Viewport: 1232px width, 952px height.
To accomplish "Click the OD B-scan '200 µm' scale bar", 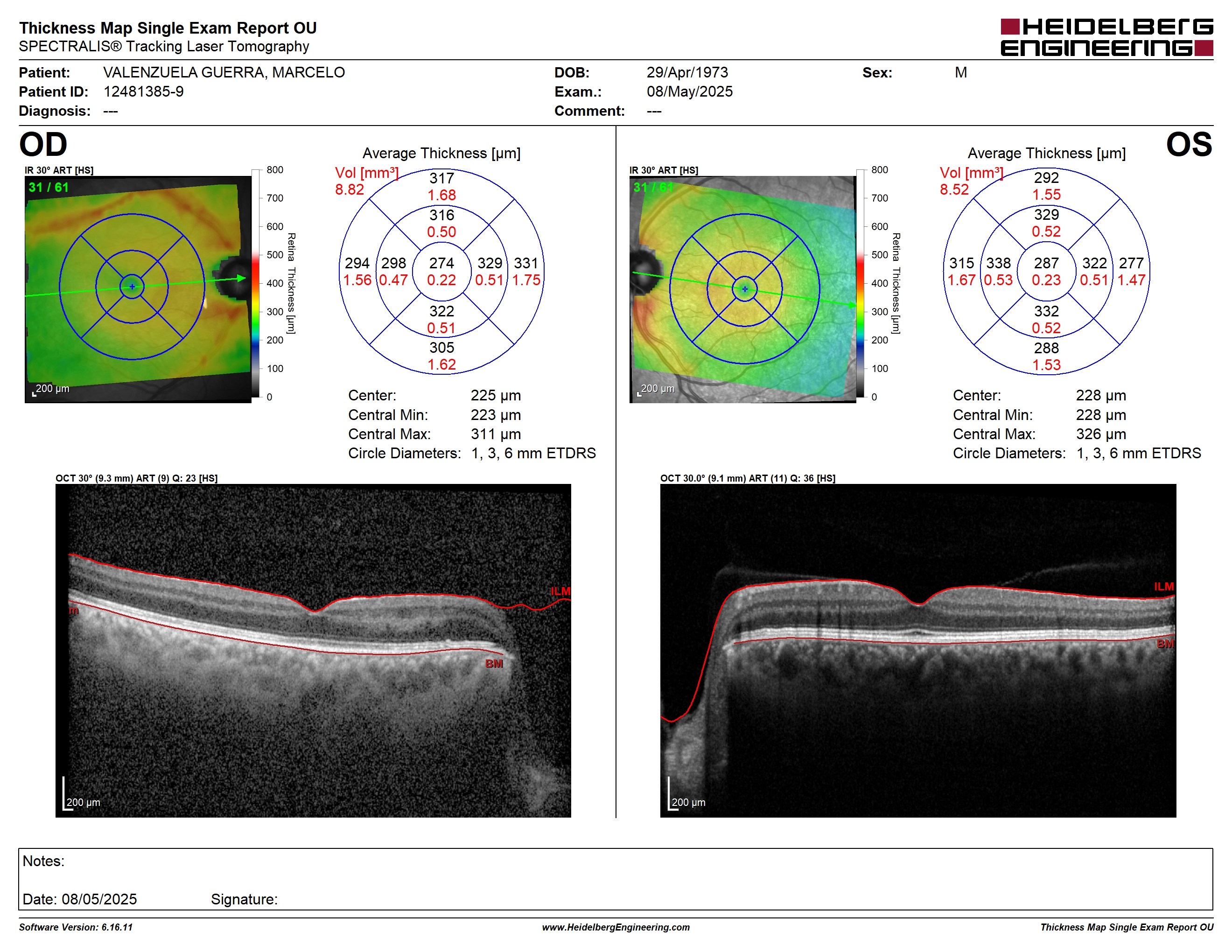I will coord(82,793).
